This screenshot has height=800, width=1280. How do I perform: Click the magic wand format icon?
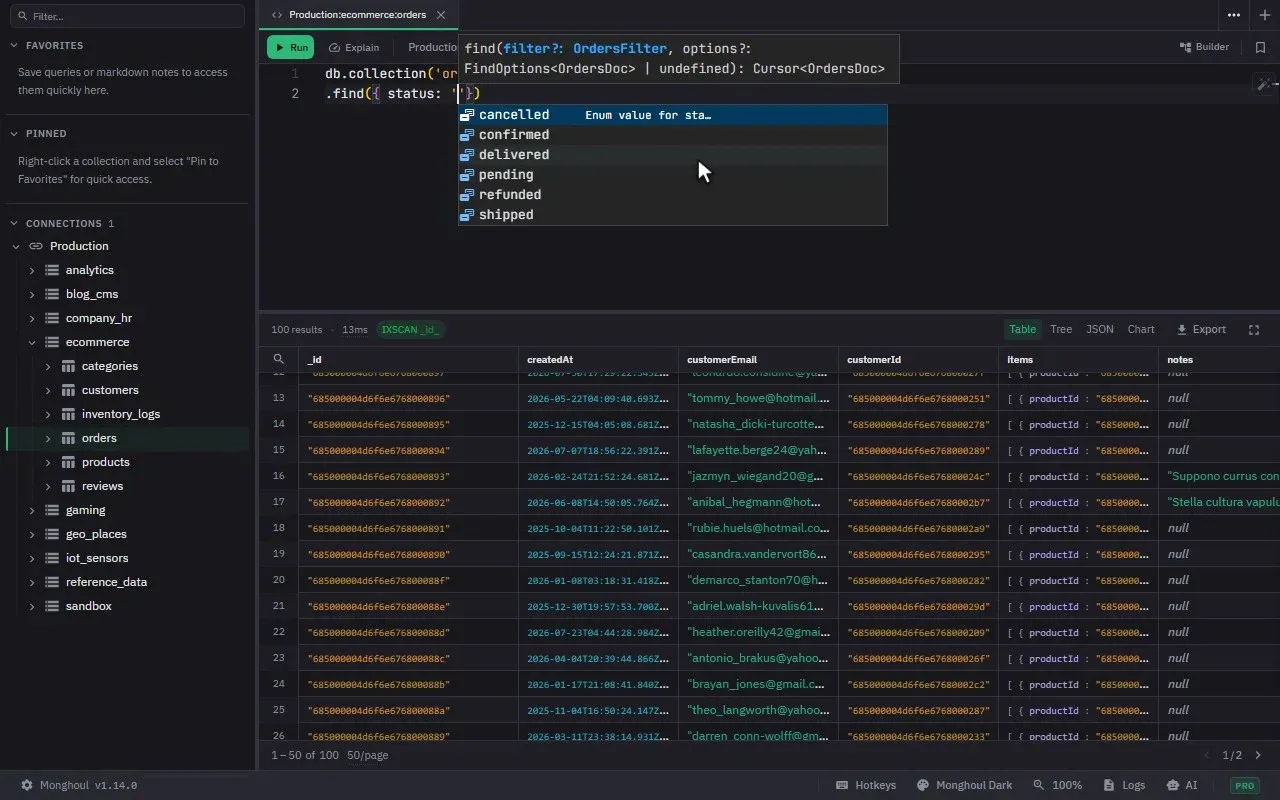point(1264,84)
